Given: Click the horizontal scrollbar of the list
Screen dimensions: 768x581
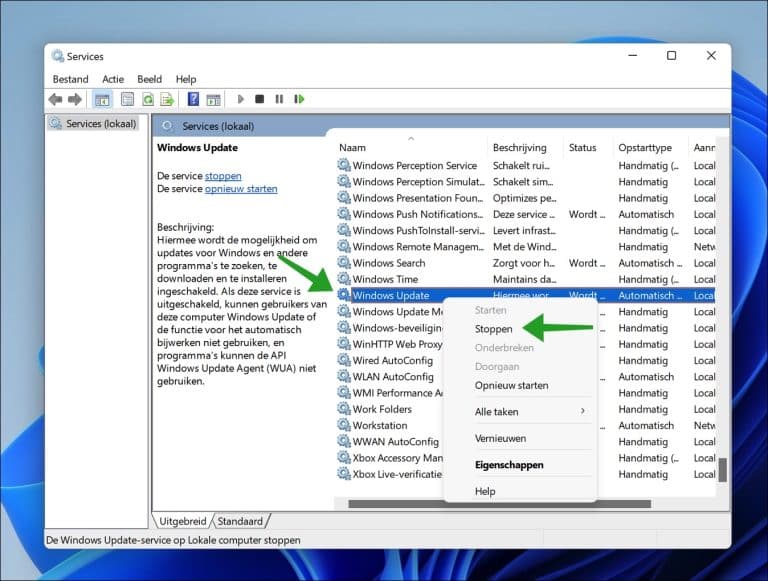Looking at the screenshot, I should point(500,504).
